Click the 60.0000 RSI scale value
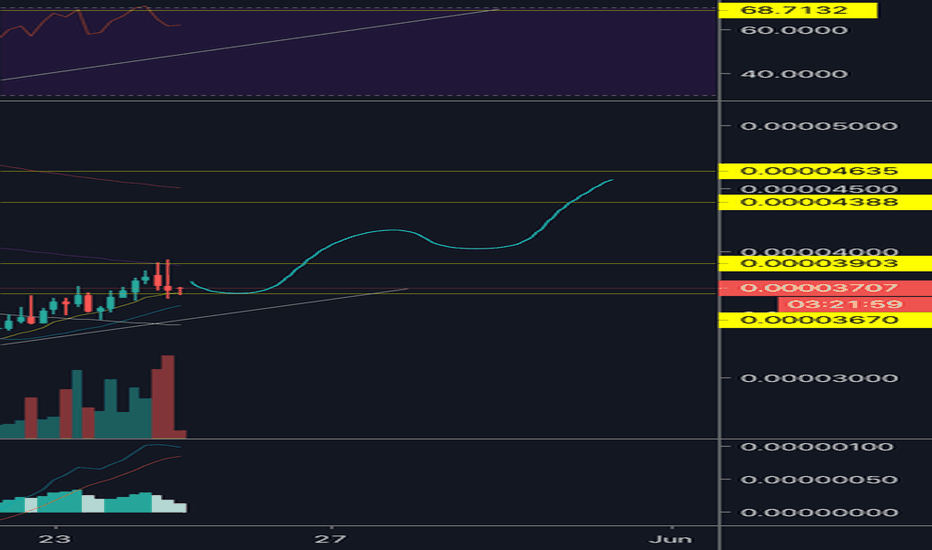Image resolution: width=932 pixels, height=550 pixels. (794, 30)
